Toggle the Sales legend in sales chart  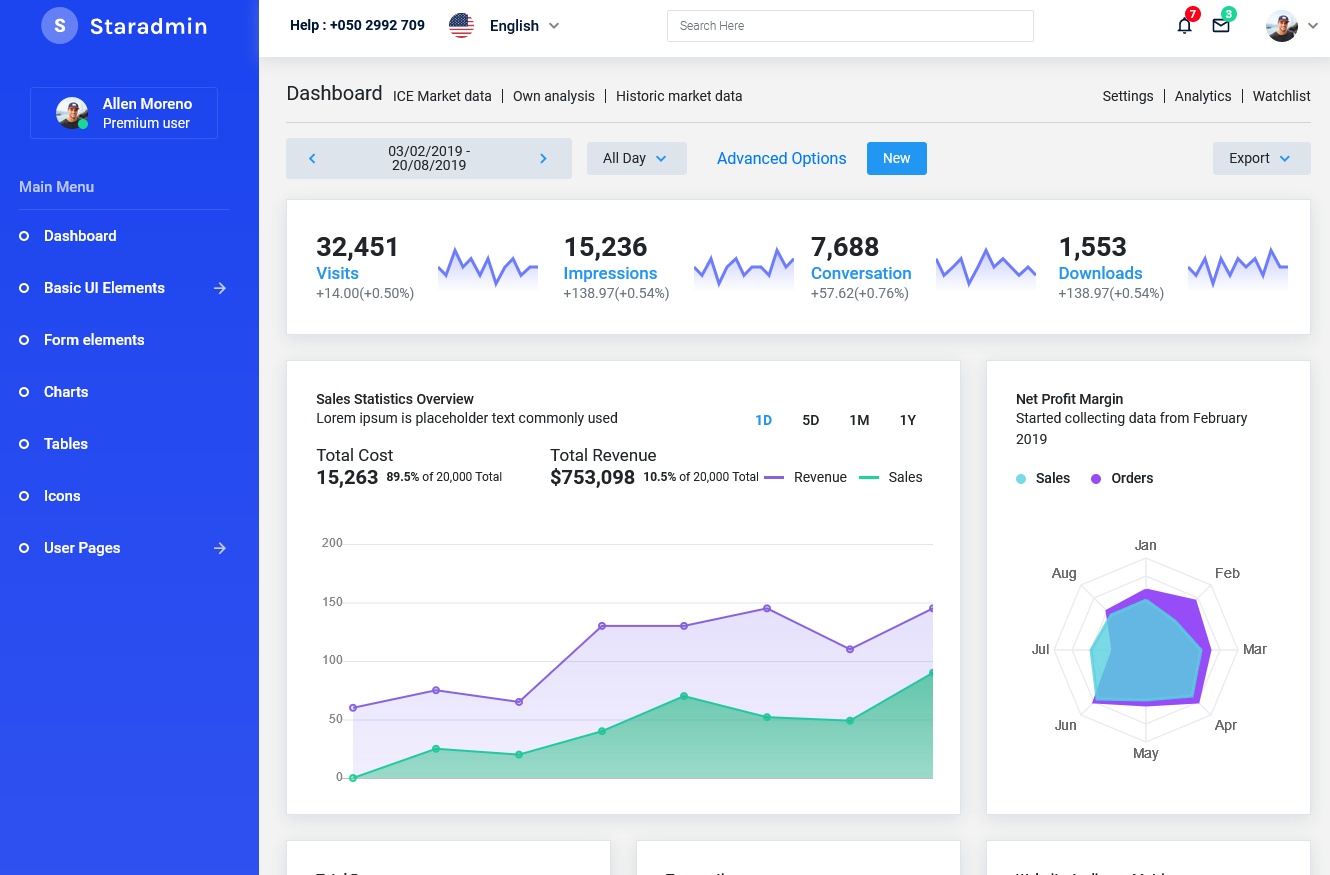891,477
